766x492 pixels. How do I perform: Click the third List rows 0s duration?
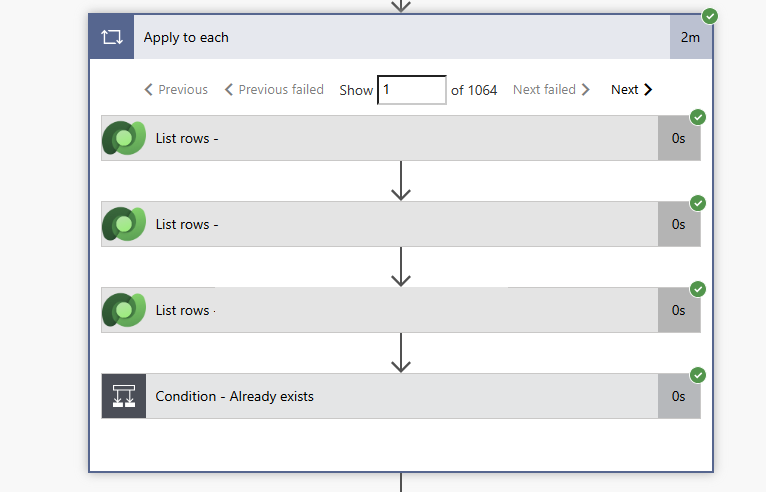[x=679, y=310]
